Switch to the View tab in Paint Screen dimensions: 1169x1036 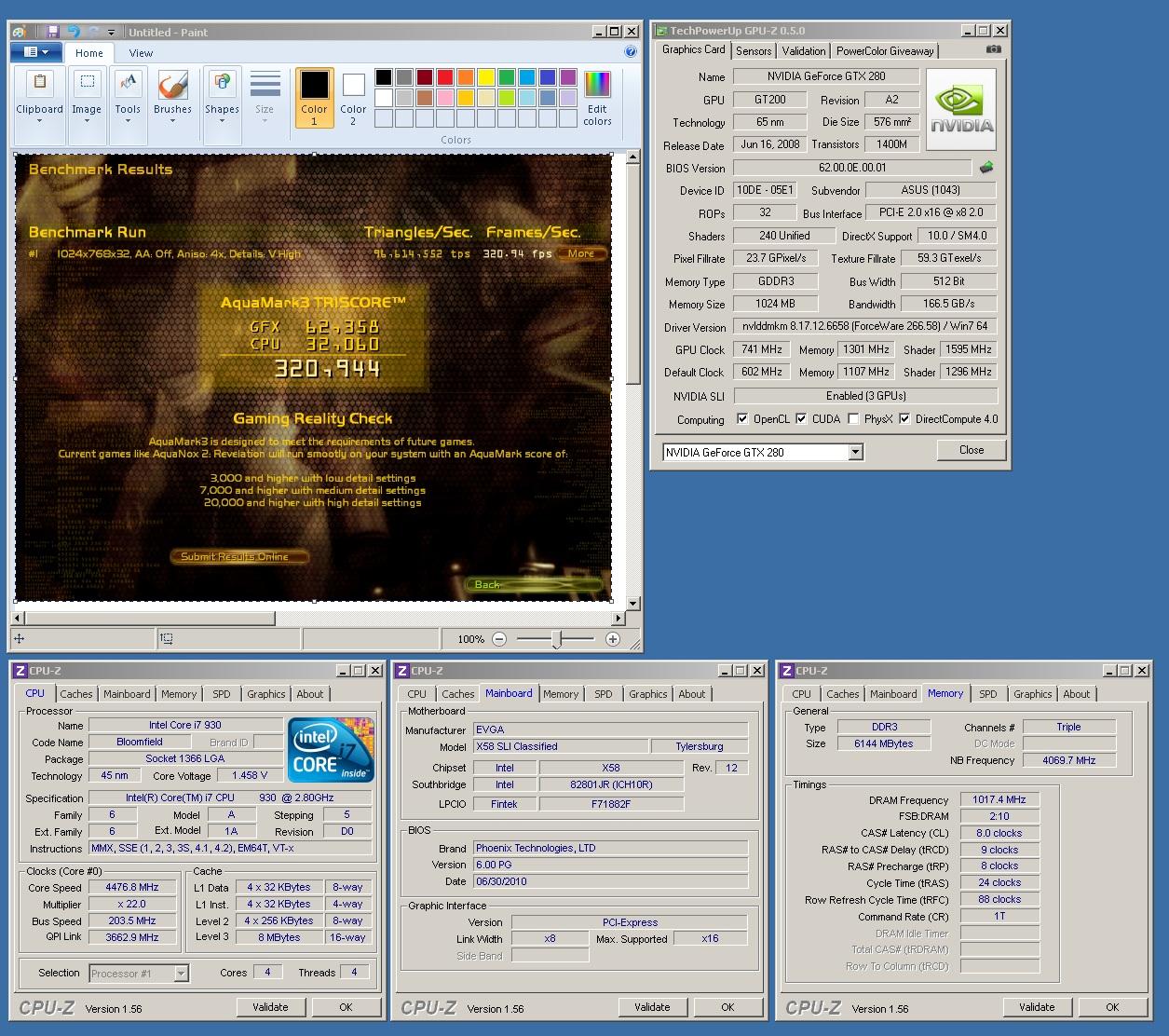142,53
